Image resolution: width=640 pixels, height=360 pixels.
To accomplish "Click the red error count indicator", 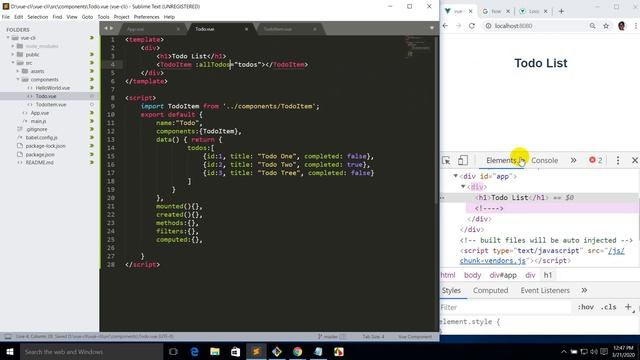I will [596, 160].
